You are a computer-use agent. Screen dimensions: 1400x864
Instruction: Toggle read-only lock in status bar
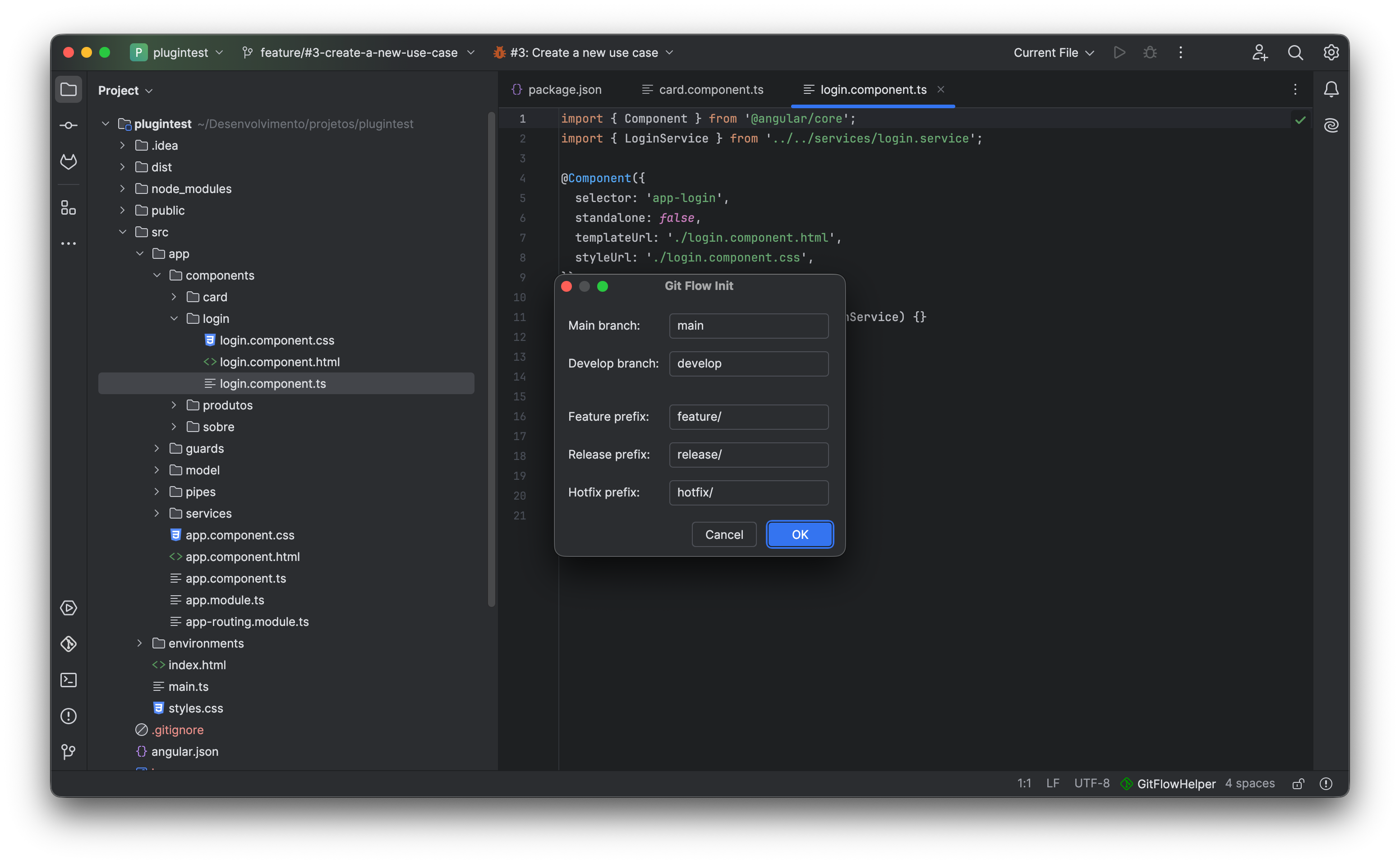1298,783
